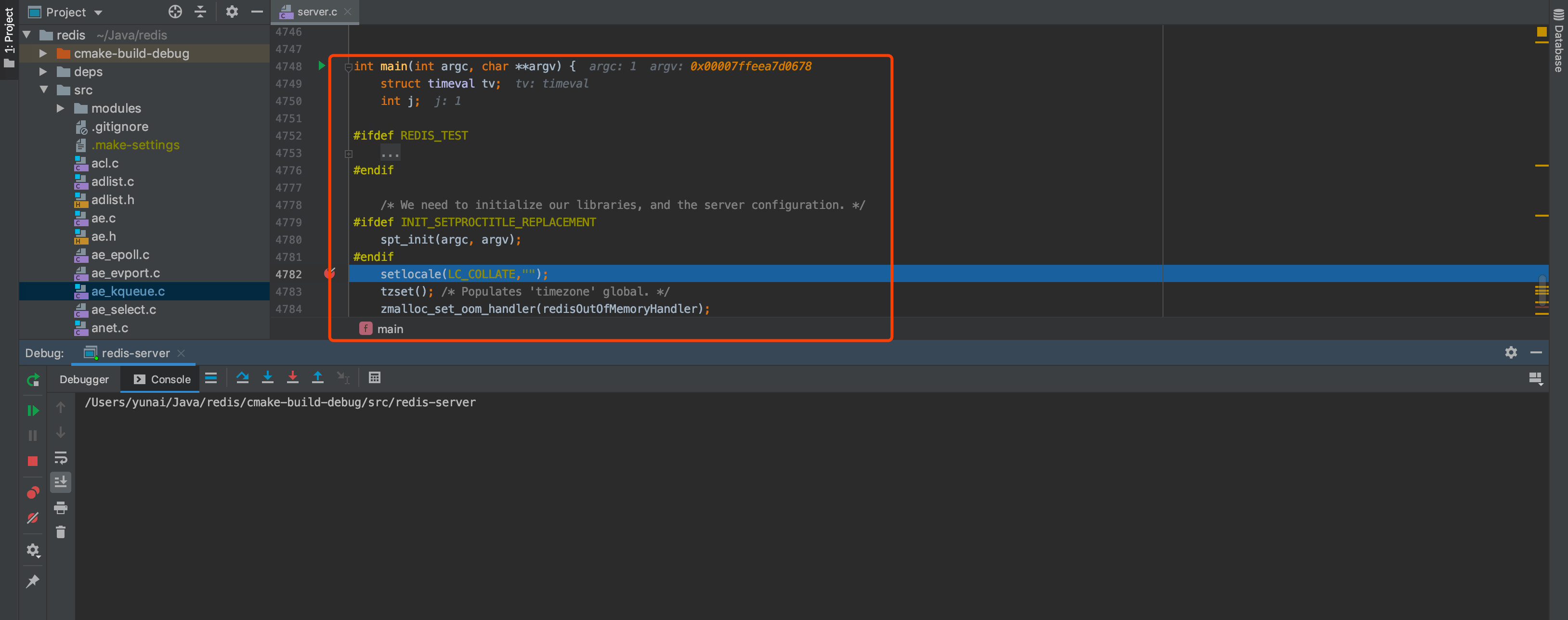
Task: Click Restore Layout icon in debug toolbar
Action: tap(1535, 379)
